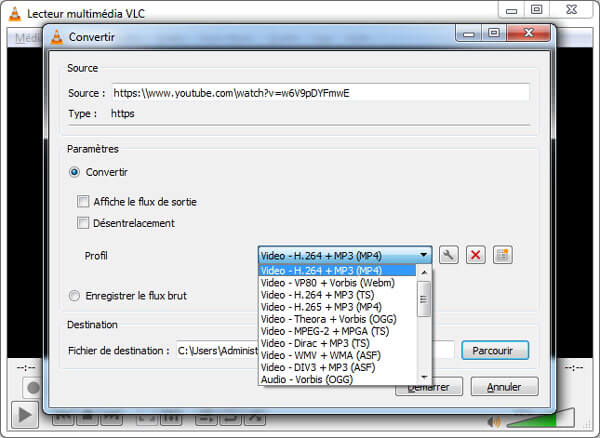Minimize the Lecteur multimédia VLC window
The image size is (600, 438).
coord(511,10)
